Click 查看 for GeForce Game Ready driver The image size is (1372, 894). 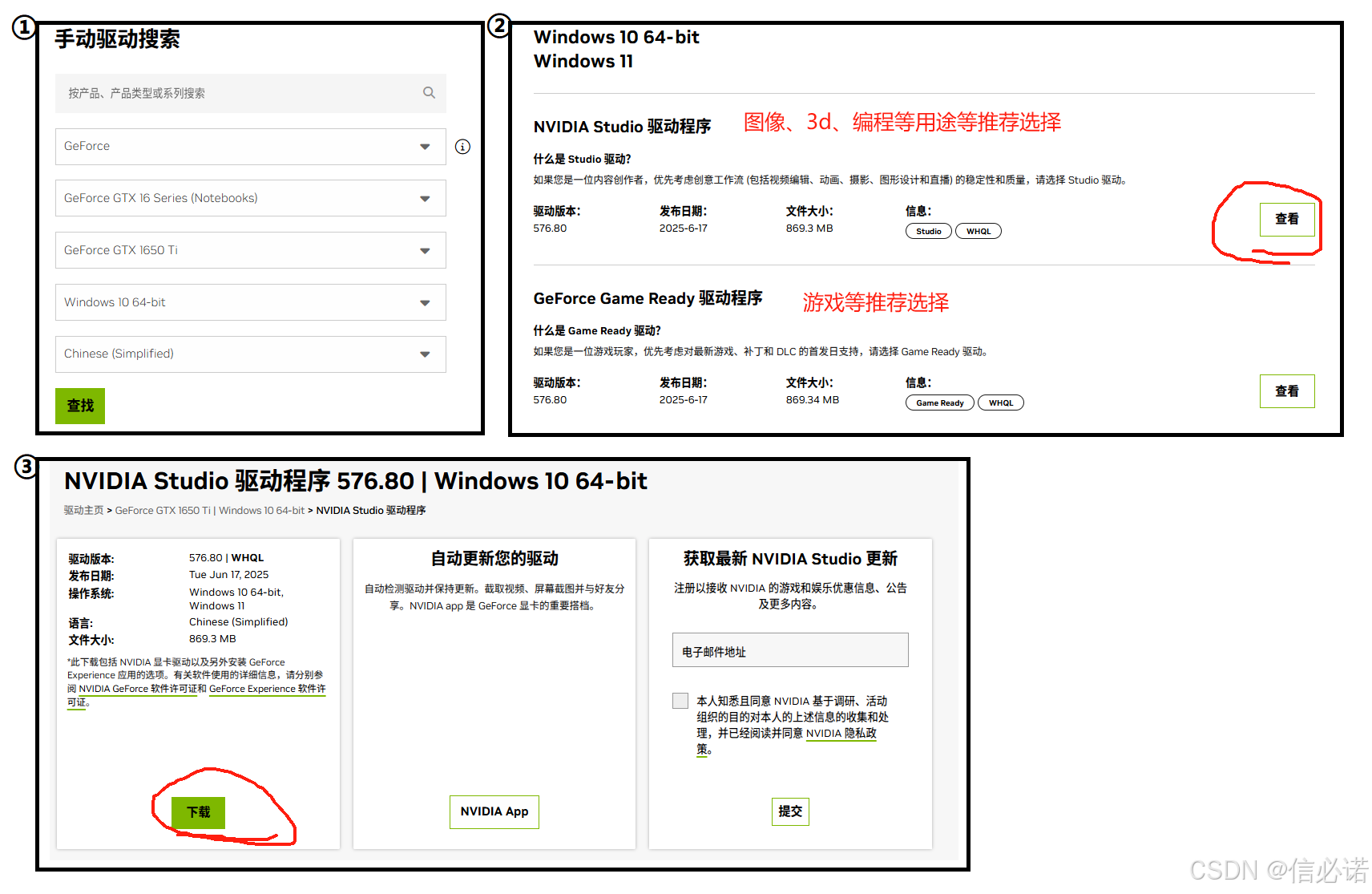pos(1287,391)
